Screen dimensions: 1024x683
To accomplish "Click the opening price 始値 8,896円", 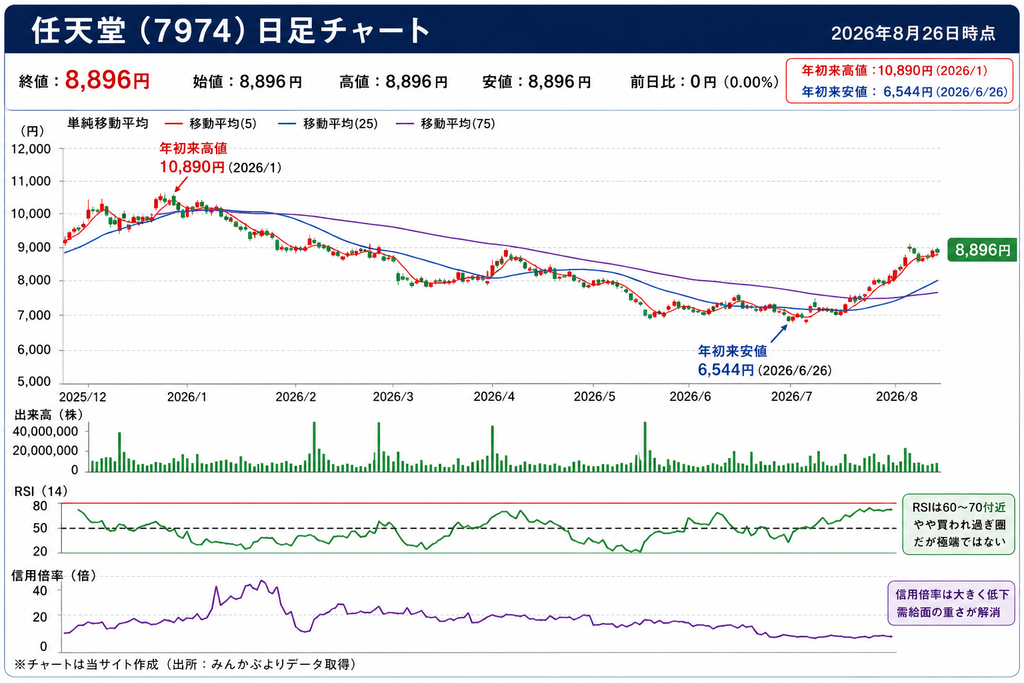I will click(x=247, y=82).
